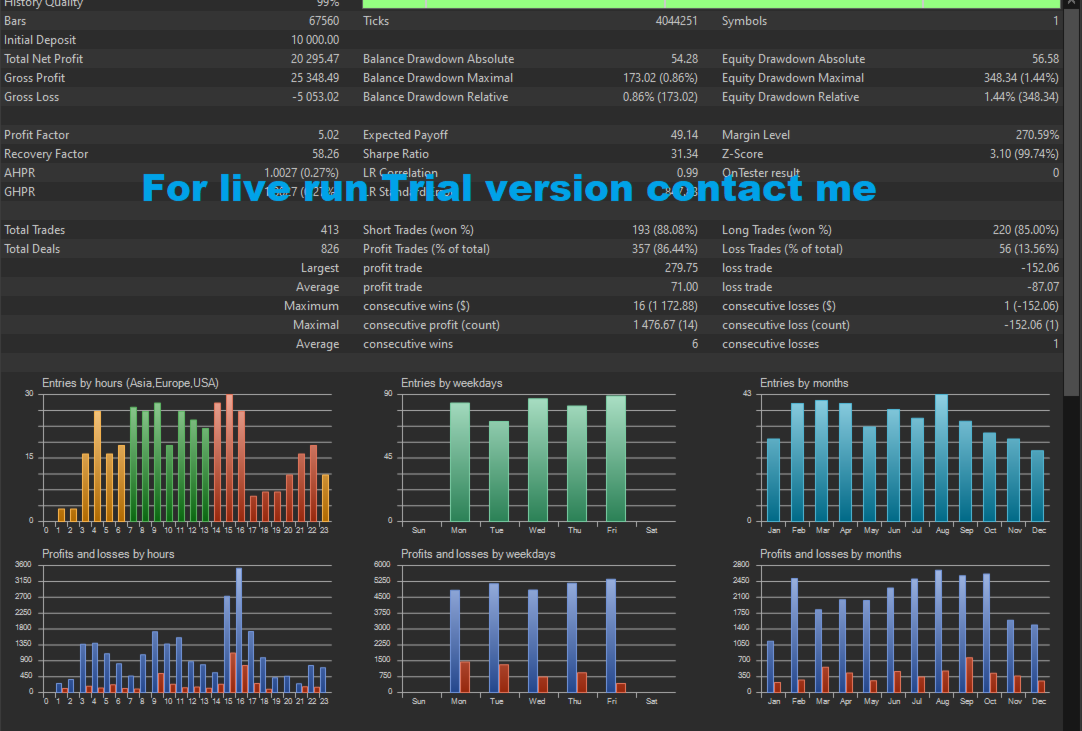Select the 'Z-Score' label
This screenshot has width=1082, height=731.
tap(742, 154)
